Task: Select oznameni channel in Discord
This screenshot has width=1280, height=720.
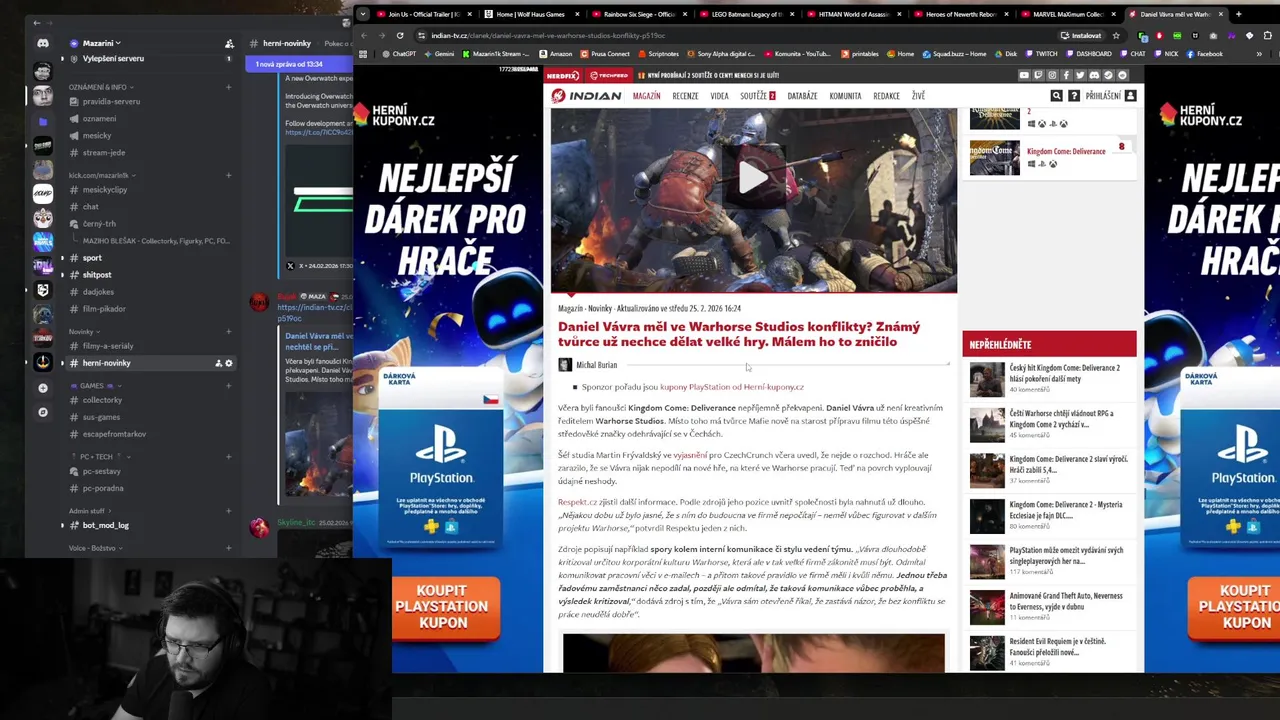Action: click(150, 118)
